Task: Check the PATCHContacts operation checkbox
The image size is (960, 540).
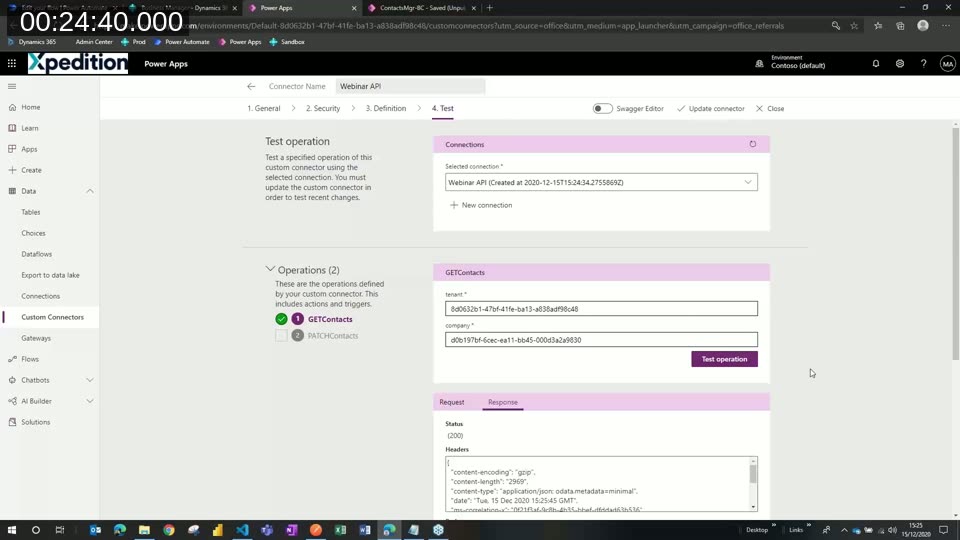Action: (281, 336)
